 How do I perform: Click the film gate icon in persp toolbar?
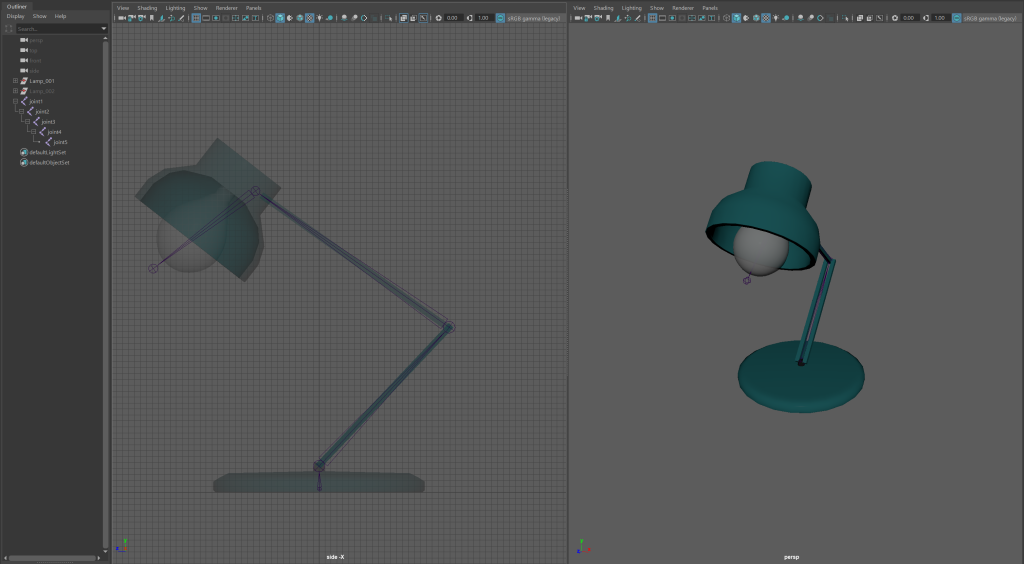pos(662,18)
